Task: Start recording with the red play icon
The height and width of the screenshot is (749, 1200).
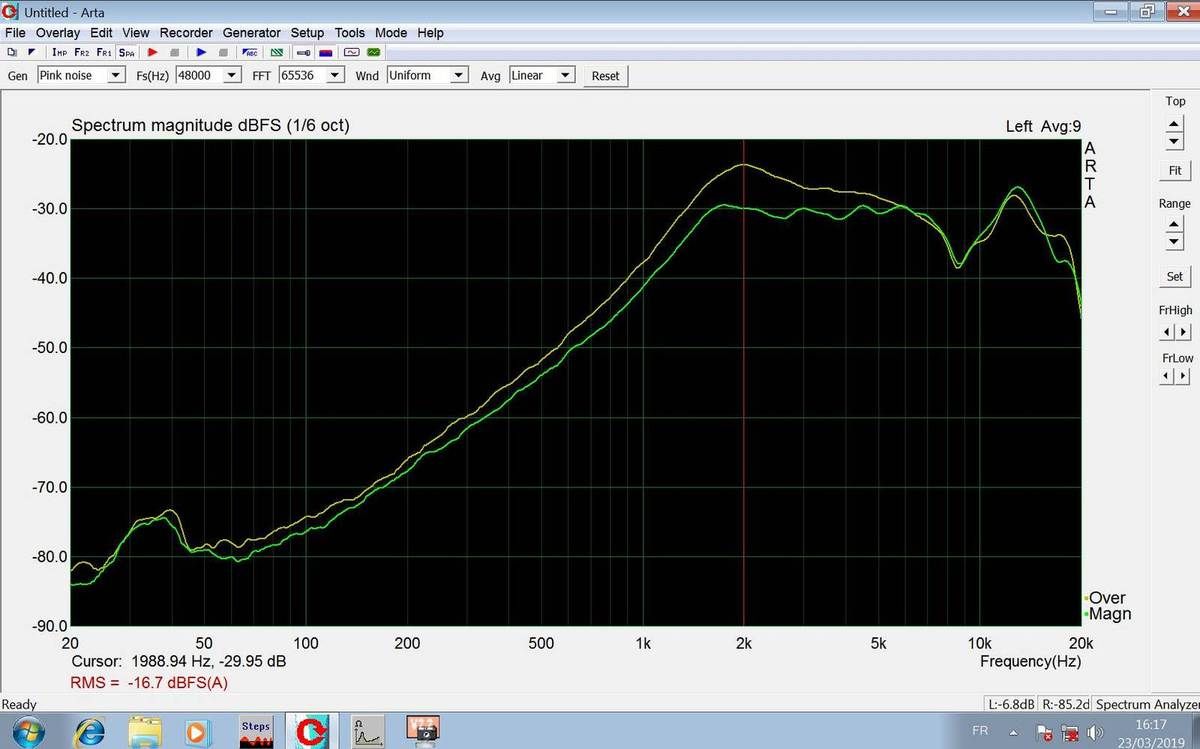Action: pyautogui.click(x=153, y=52)
